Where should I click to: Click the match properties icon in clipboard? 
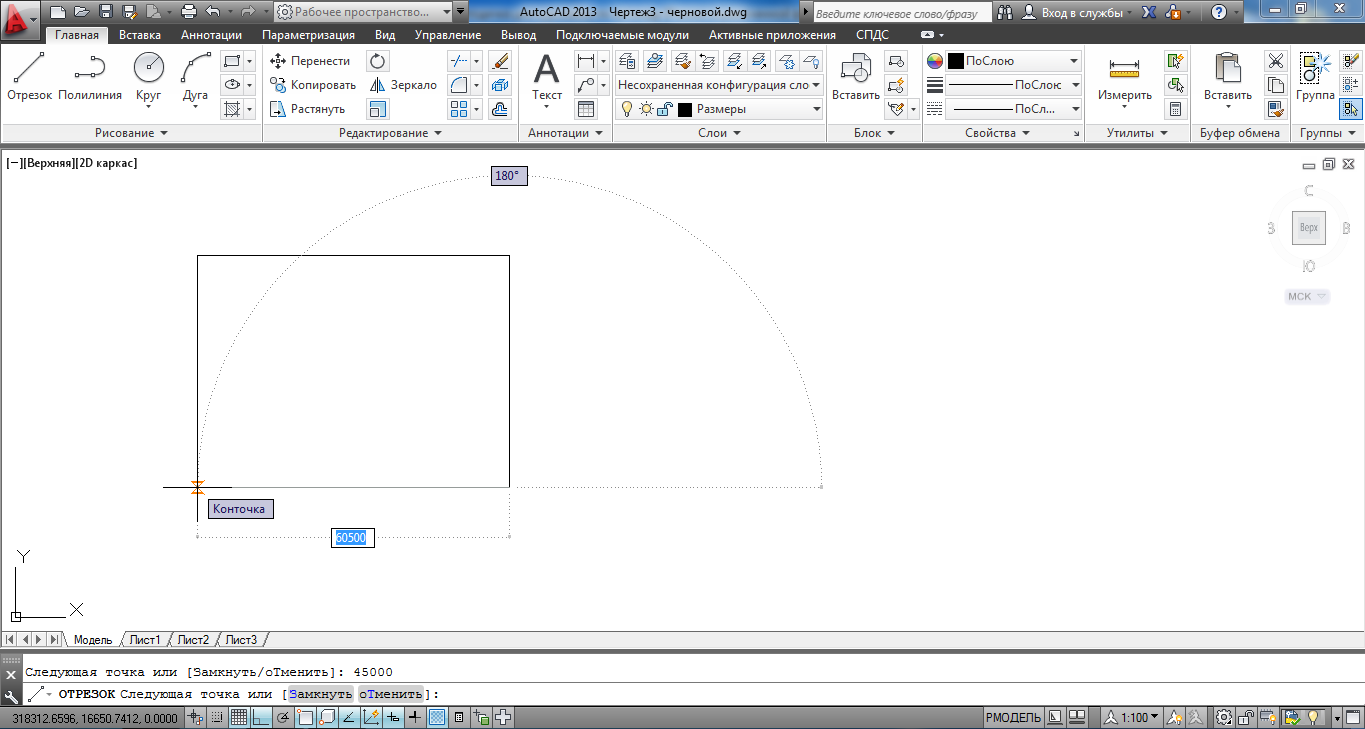pyautogui.click(x=1276, y=109)
